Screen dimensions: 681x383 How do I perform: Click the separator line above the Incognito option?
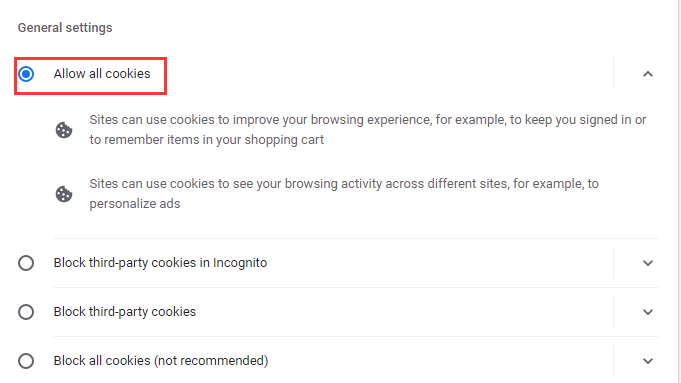[x=356, y=238]
